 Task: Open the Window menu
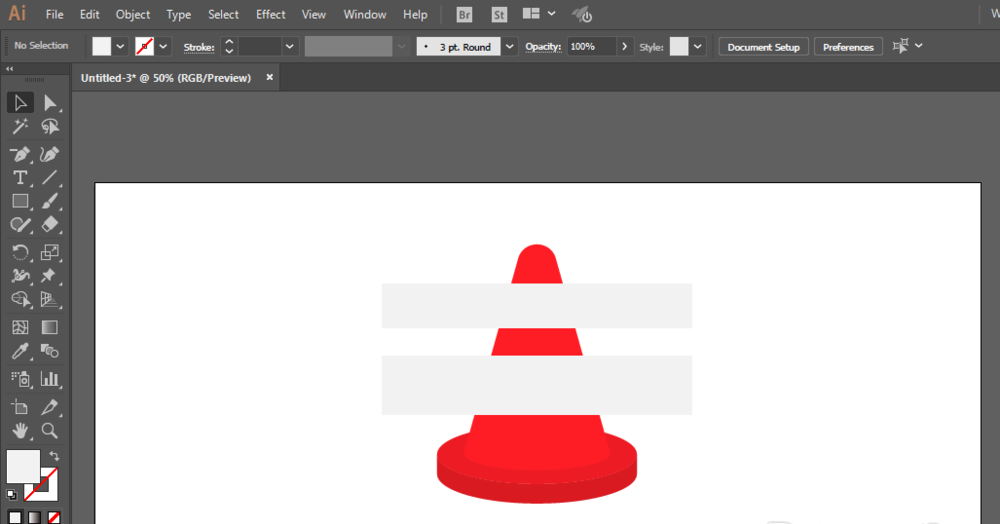(365, 15)
